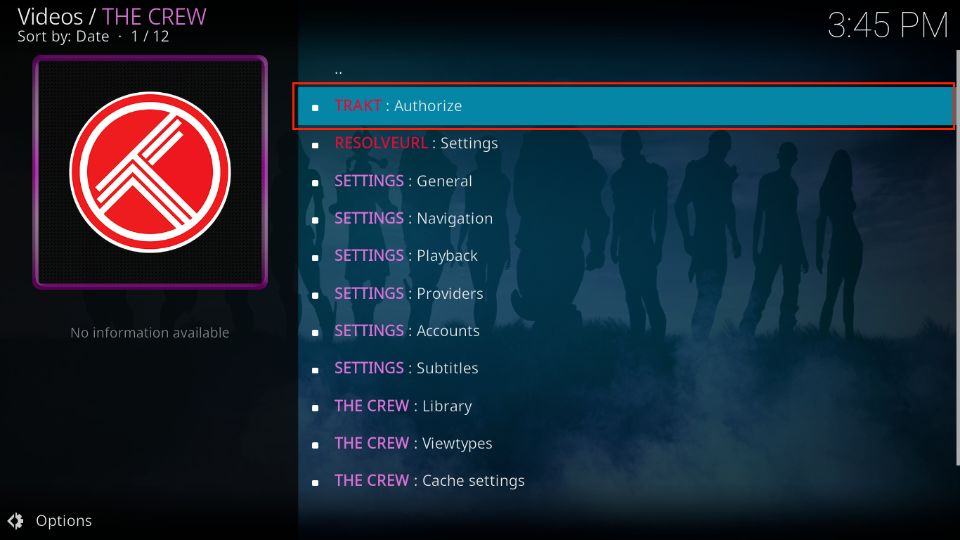Click the bullet icon beside SETTINGS : Navigation
The height and width of the screenshot is (540, 960).
pyautogui.click(x=315, y=220)
